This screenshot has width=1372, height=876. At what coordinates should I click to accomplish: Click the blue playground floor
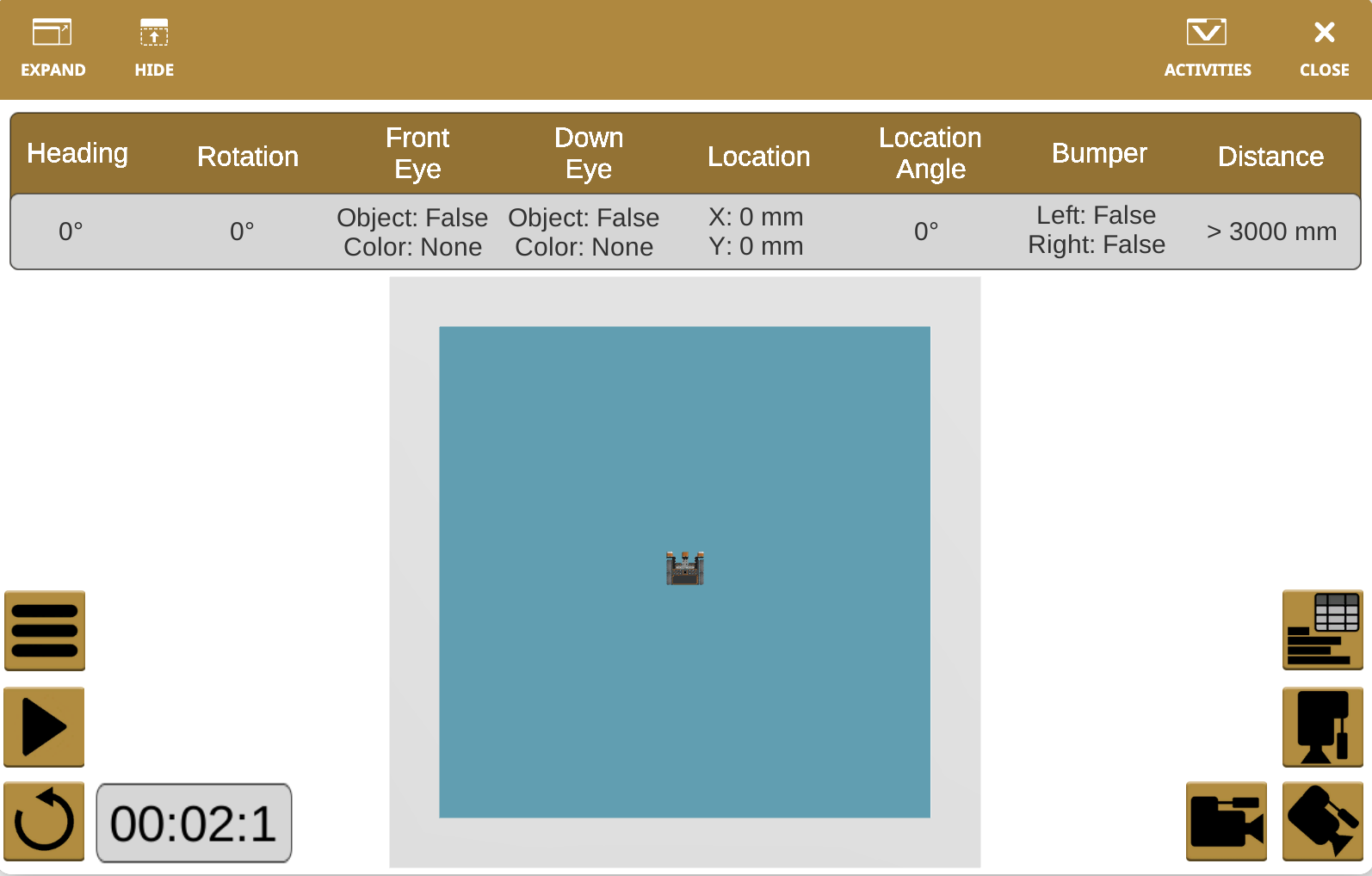coord(559,430)
